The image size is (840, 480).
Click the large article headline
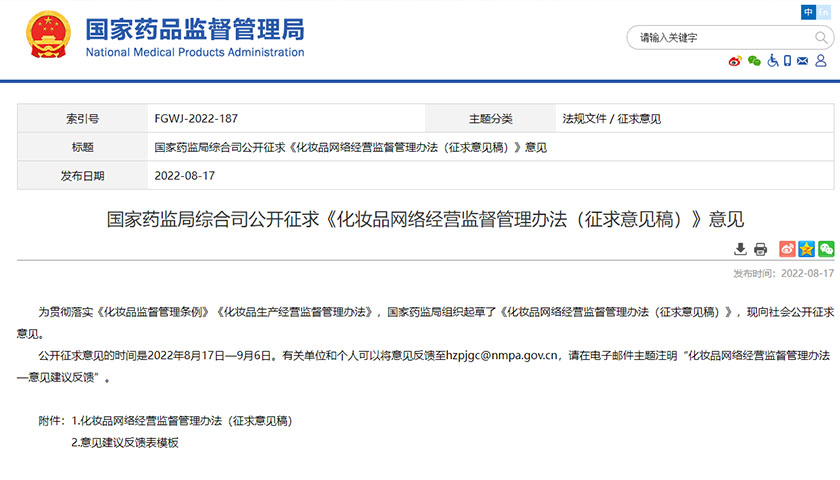coord(425,219)
